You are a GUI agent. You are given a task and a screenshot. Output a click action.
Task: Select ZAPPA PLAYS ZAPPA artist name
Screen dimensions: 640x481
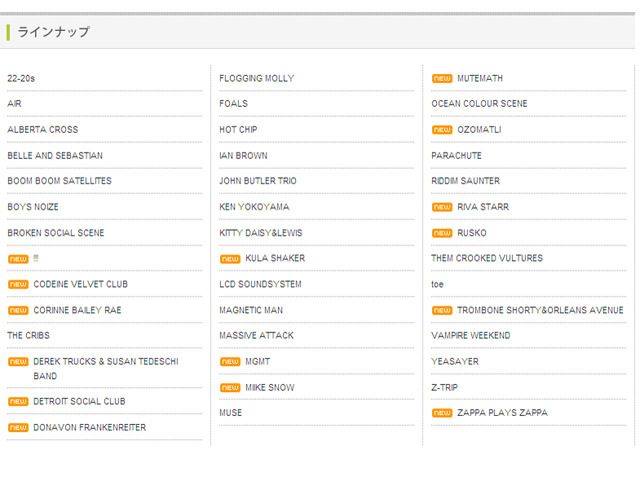tap(502, 413)
